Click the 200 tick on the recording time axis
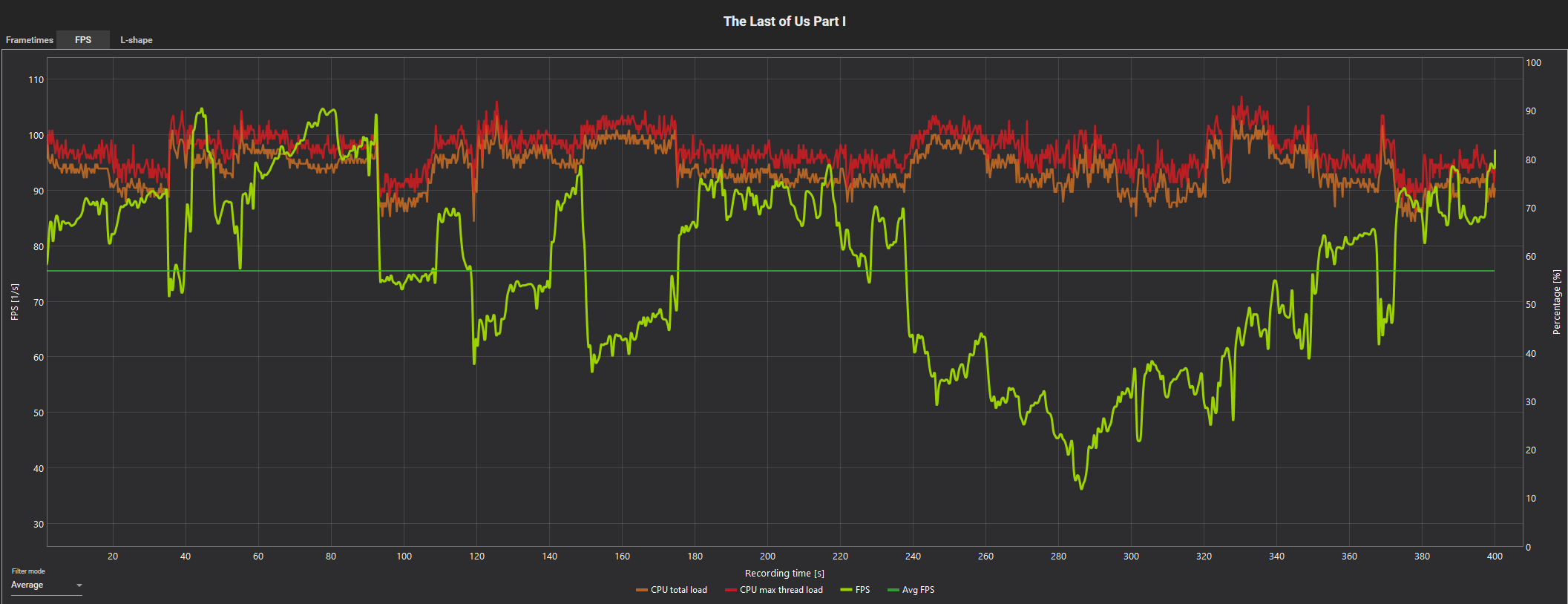This screenshot has width=1568, height=604. (767, 557)
